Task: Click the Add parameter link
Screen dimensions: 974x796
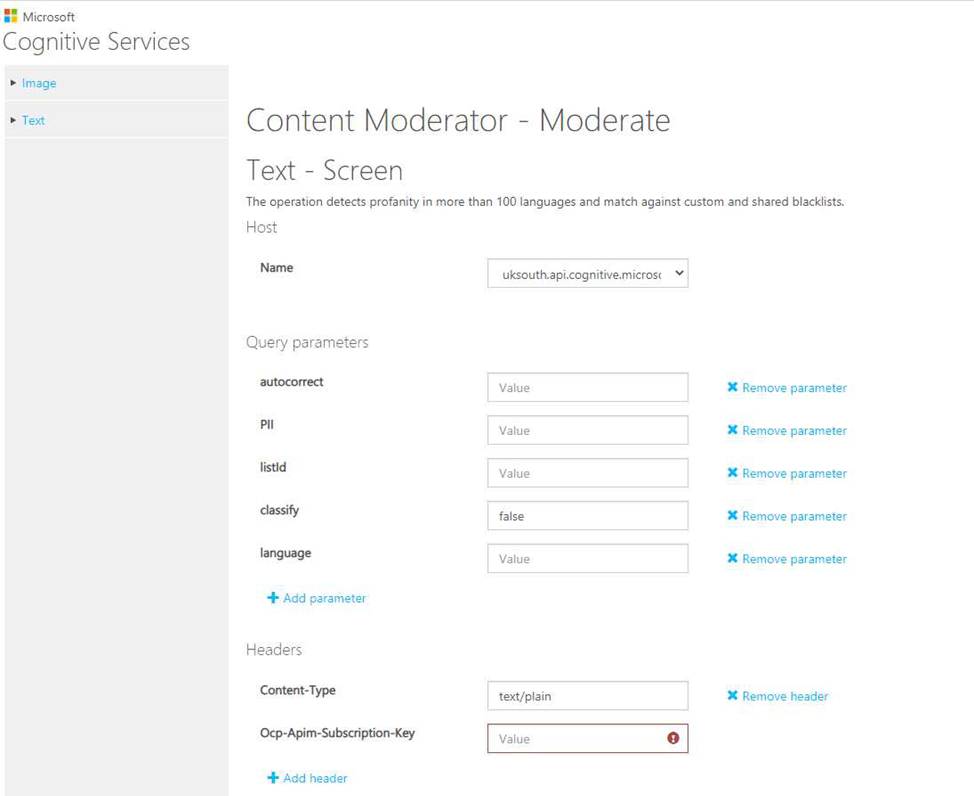Action: 324,598
